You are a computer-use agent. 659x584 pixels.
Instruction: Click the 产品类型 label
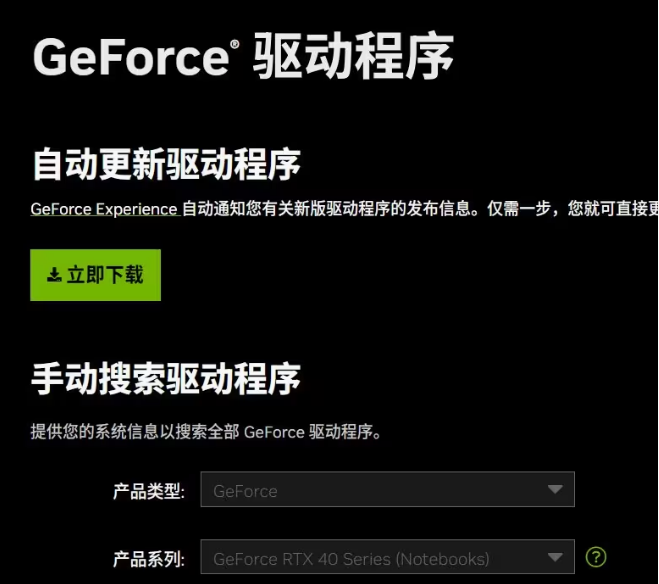pos(149,491)
